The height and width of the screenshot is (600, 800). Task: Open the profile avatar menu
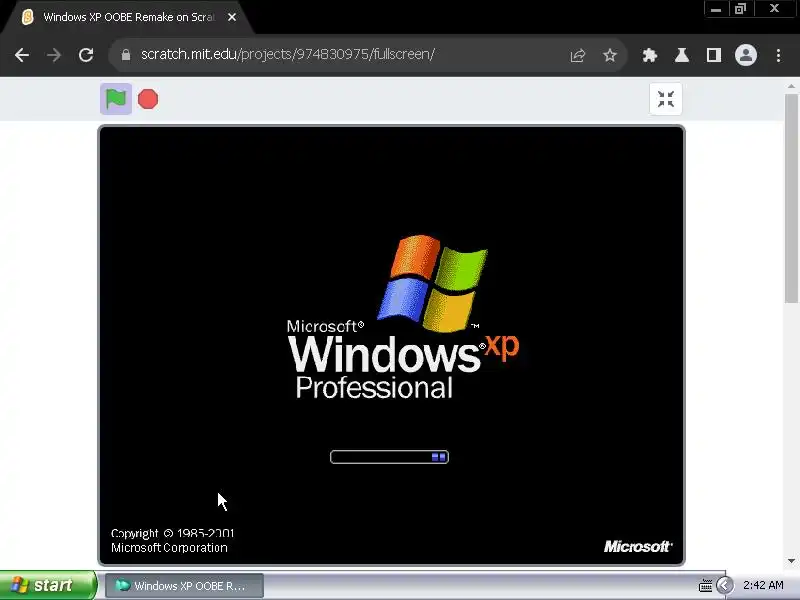click(x=745, y=55)
